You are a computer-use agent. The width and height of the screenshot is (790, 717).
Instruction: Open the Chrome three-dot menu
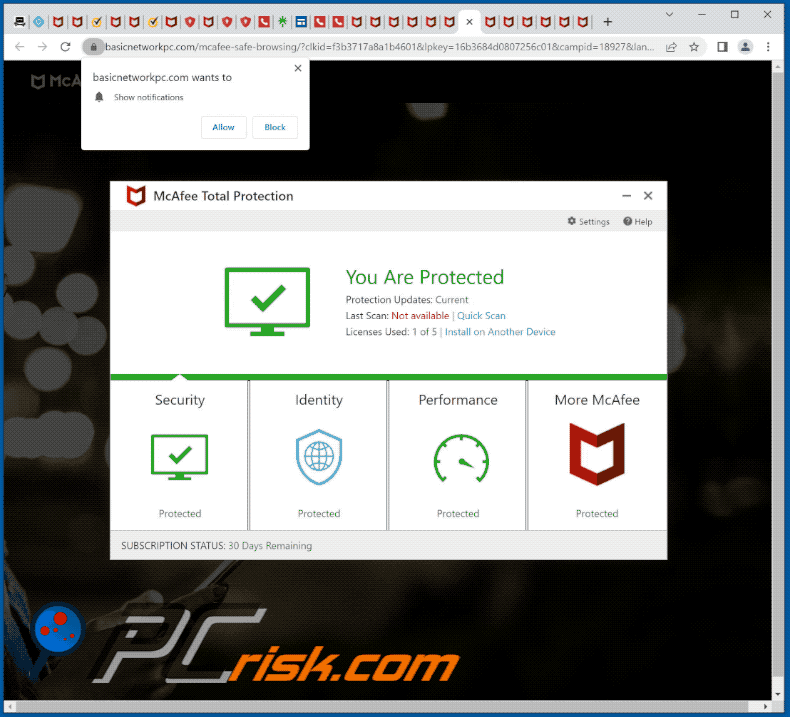click(x=768, y=47)
